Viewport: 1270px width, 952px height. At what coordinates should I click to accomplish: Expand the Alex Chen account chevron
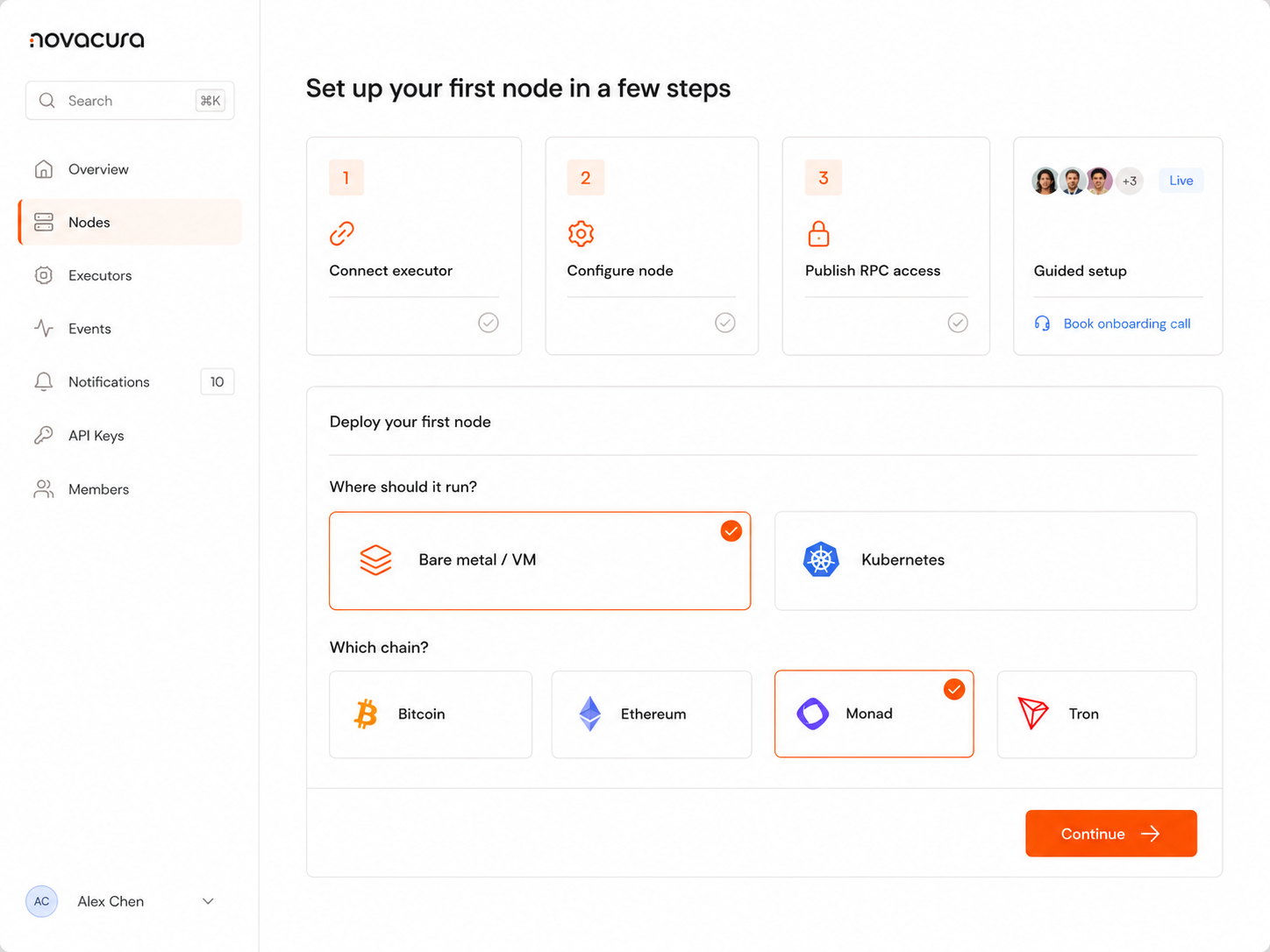click(208, 901)
